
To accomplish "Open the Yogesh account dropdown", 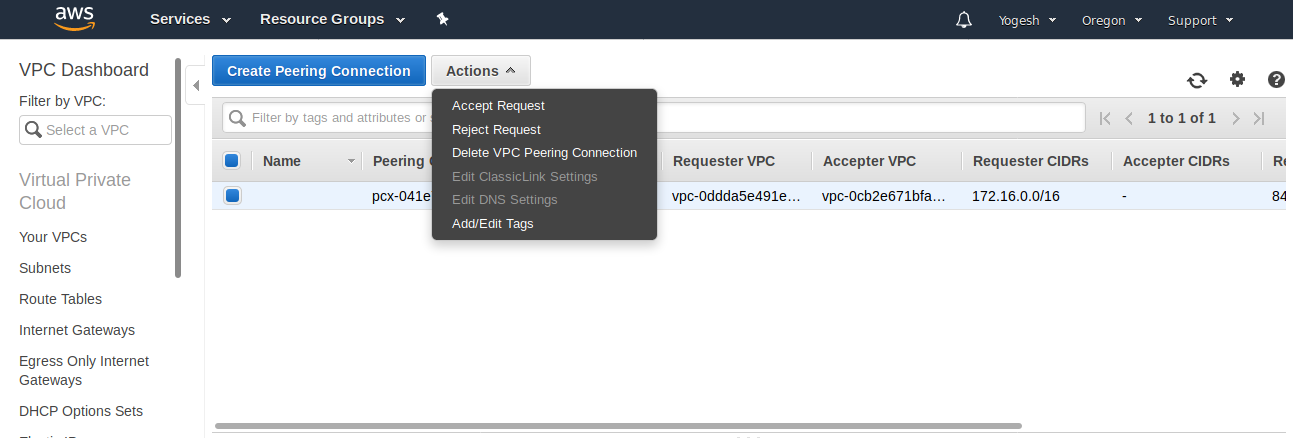I will coord(1027,20).
